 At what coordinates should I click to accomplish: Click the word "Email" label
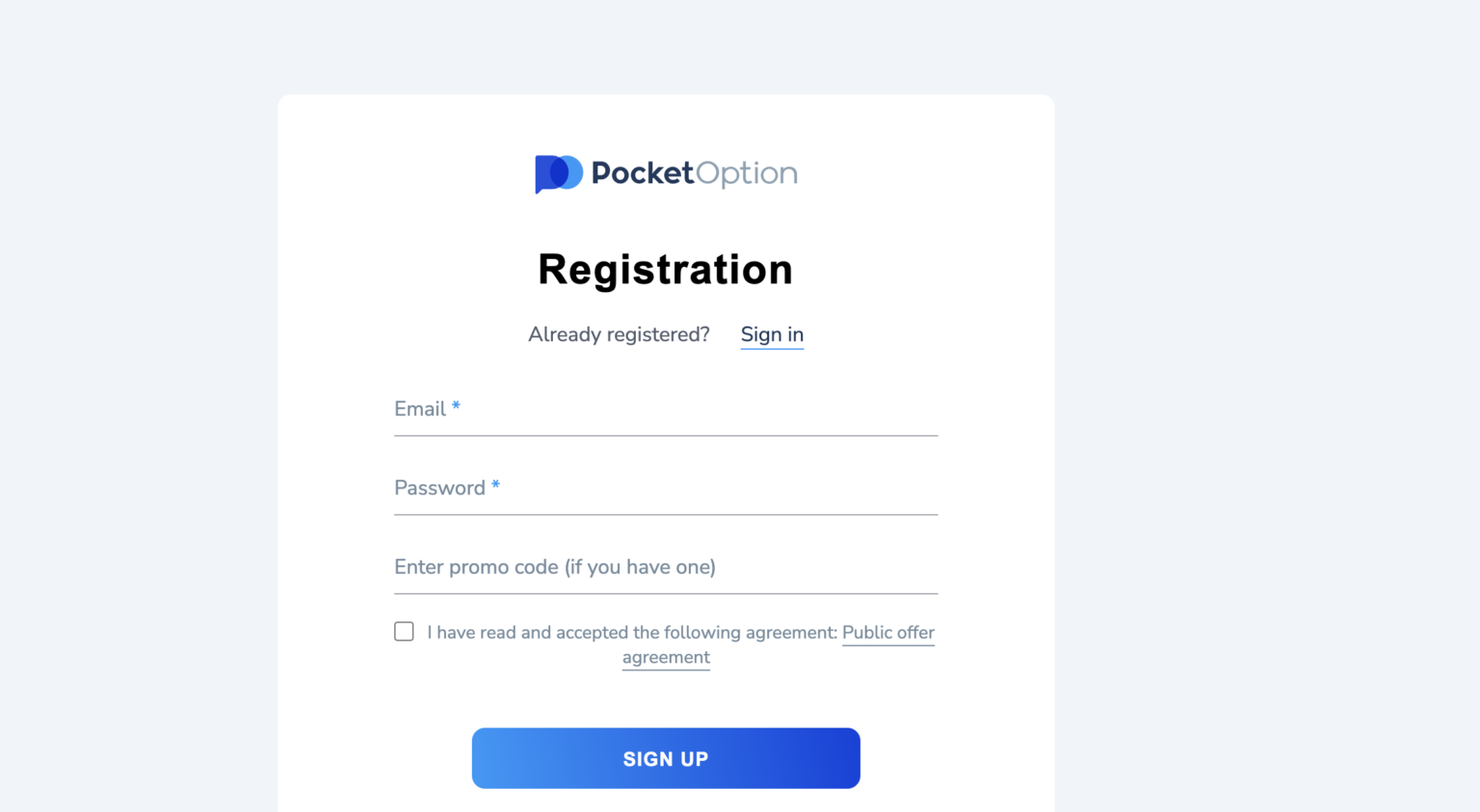(420, 409)
